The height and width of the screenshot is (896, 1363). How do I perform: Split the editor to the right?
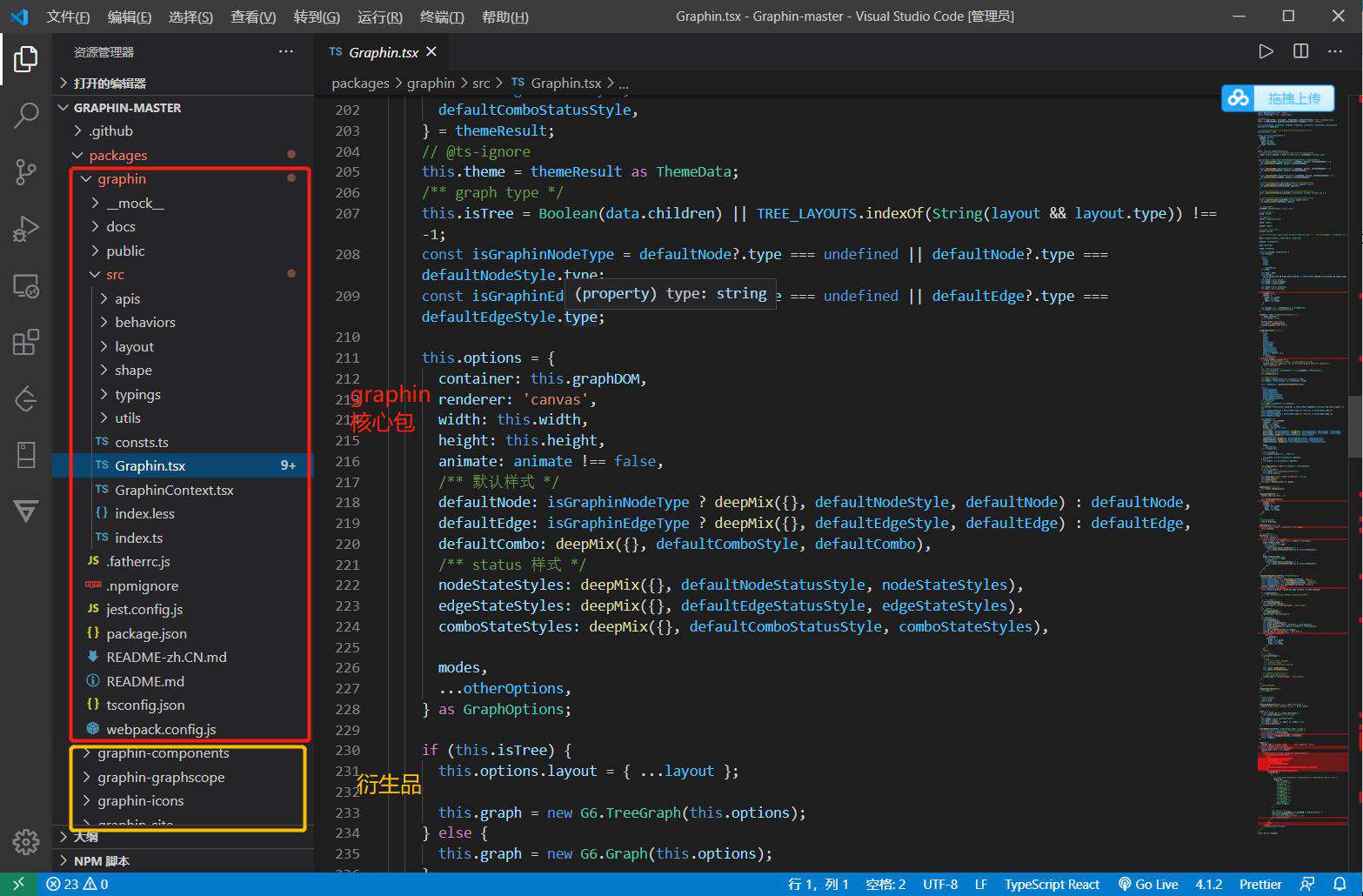pyautogui.click(x=1300, y=52)
